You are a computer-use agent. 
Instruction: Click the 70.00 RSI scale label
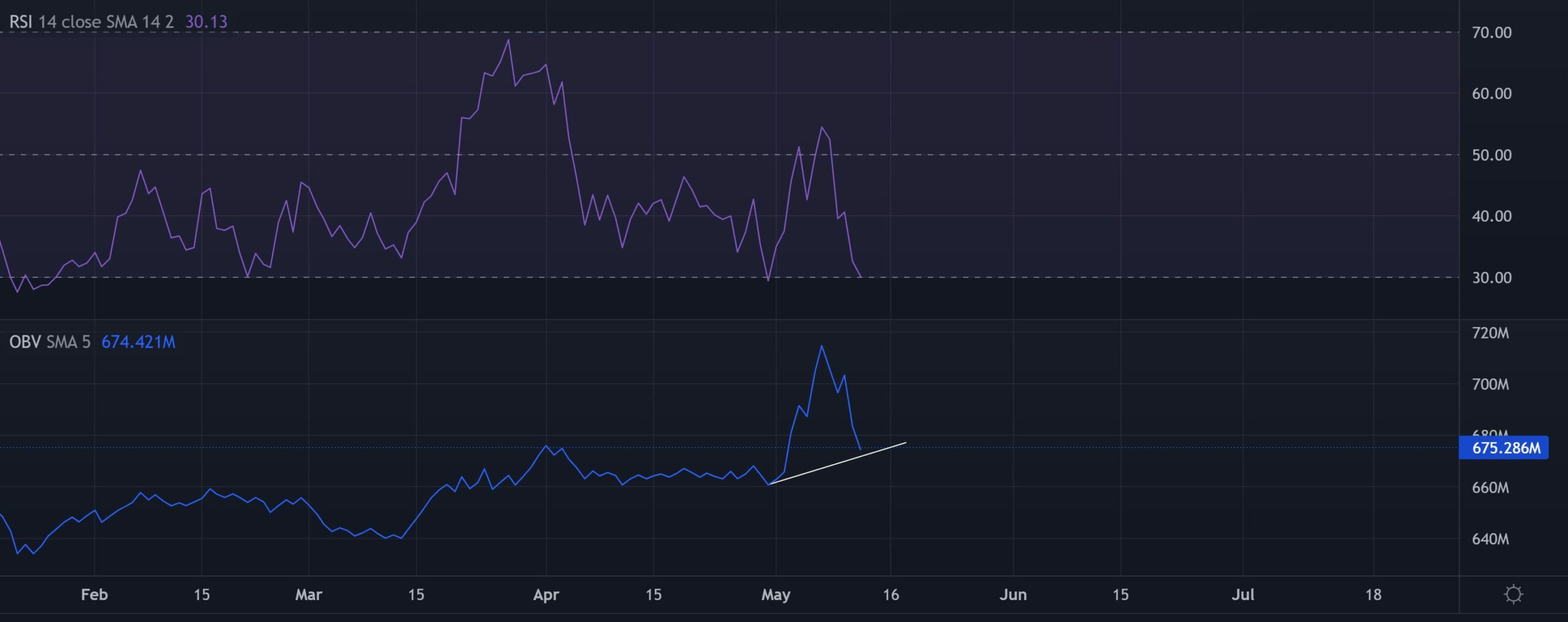(x=1491, y=32)
